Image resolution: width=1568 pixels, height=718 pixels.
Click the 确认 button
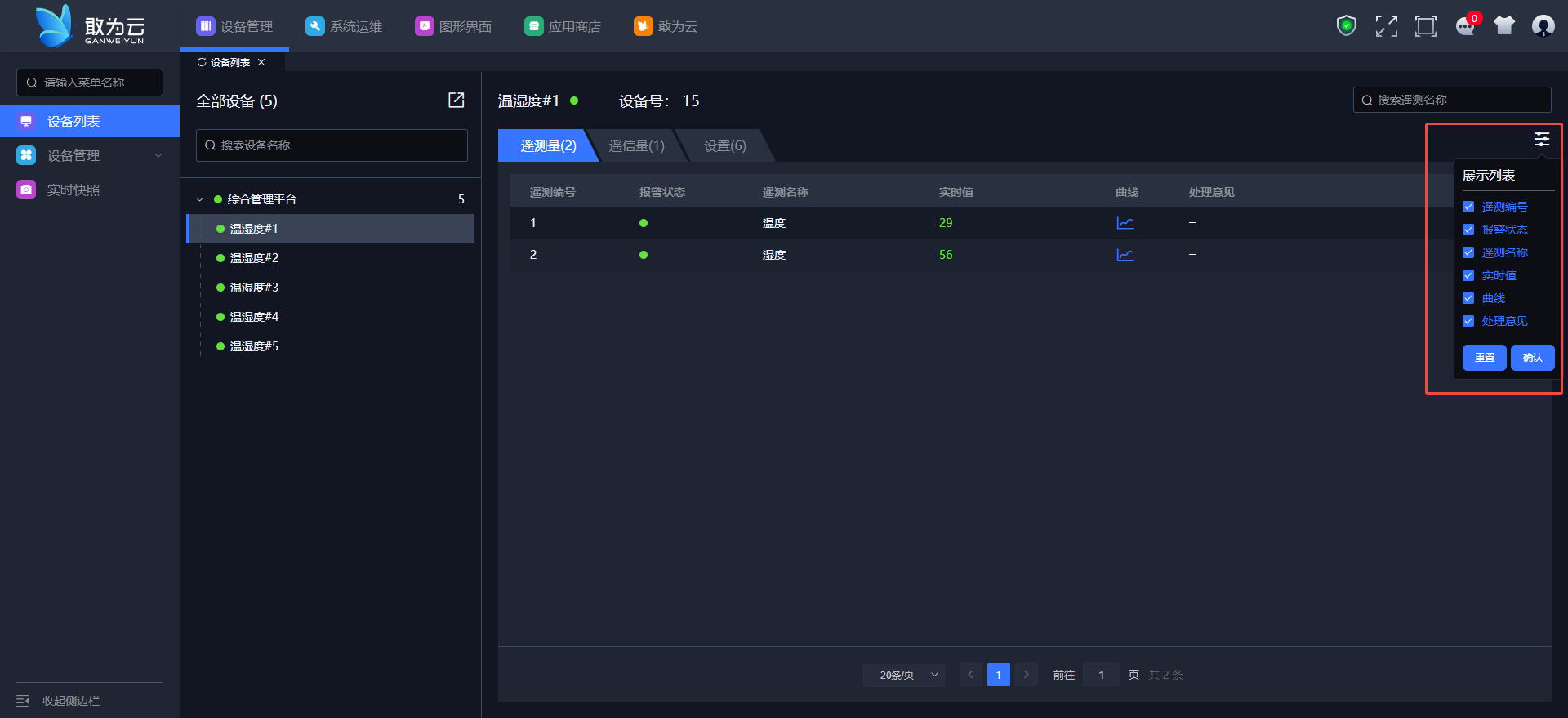click(x=1532, y=358)
